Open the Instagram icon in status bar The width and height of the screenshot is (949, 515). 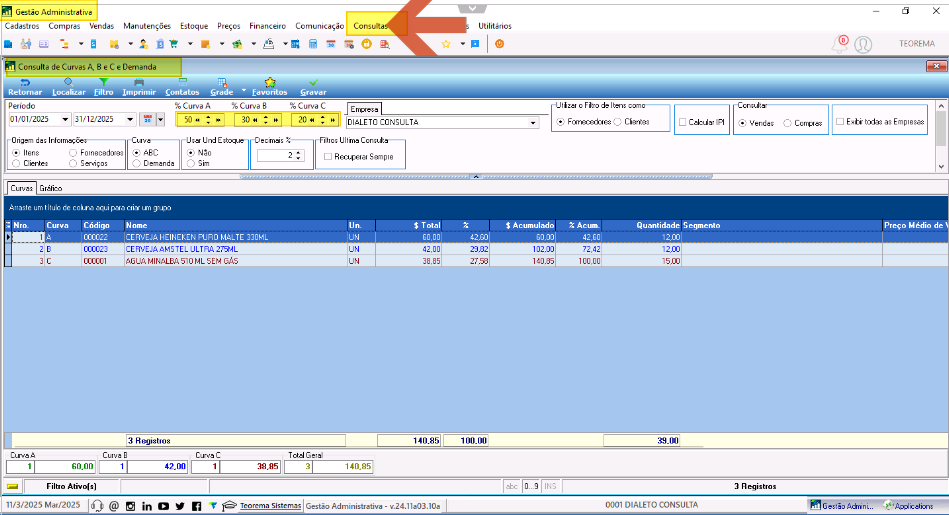(x=130, y=506)
